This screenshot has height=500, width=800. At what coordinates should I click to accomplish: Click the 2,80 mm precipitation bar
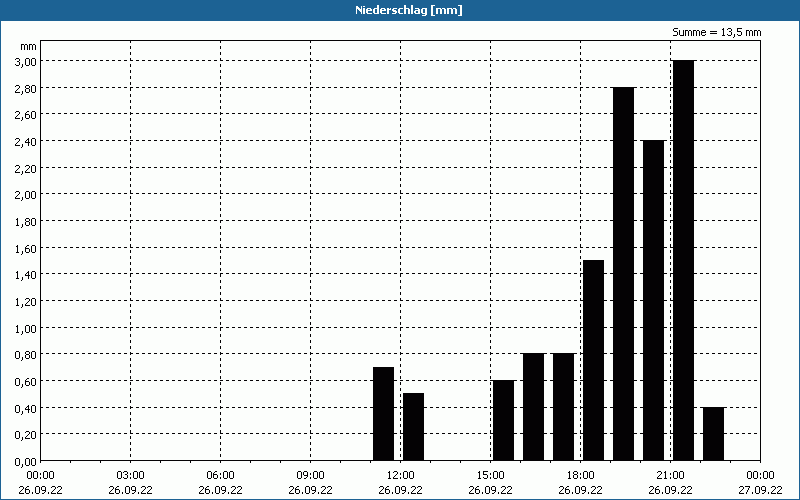coord(623,274)
